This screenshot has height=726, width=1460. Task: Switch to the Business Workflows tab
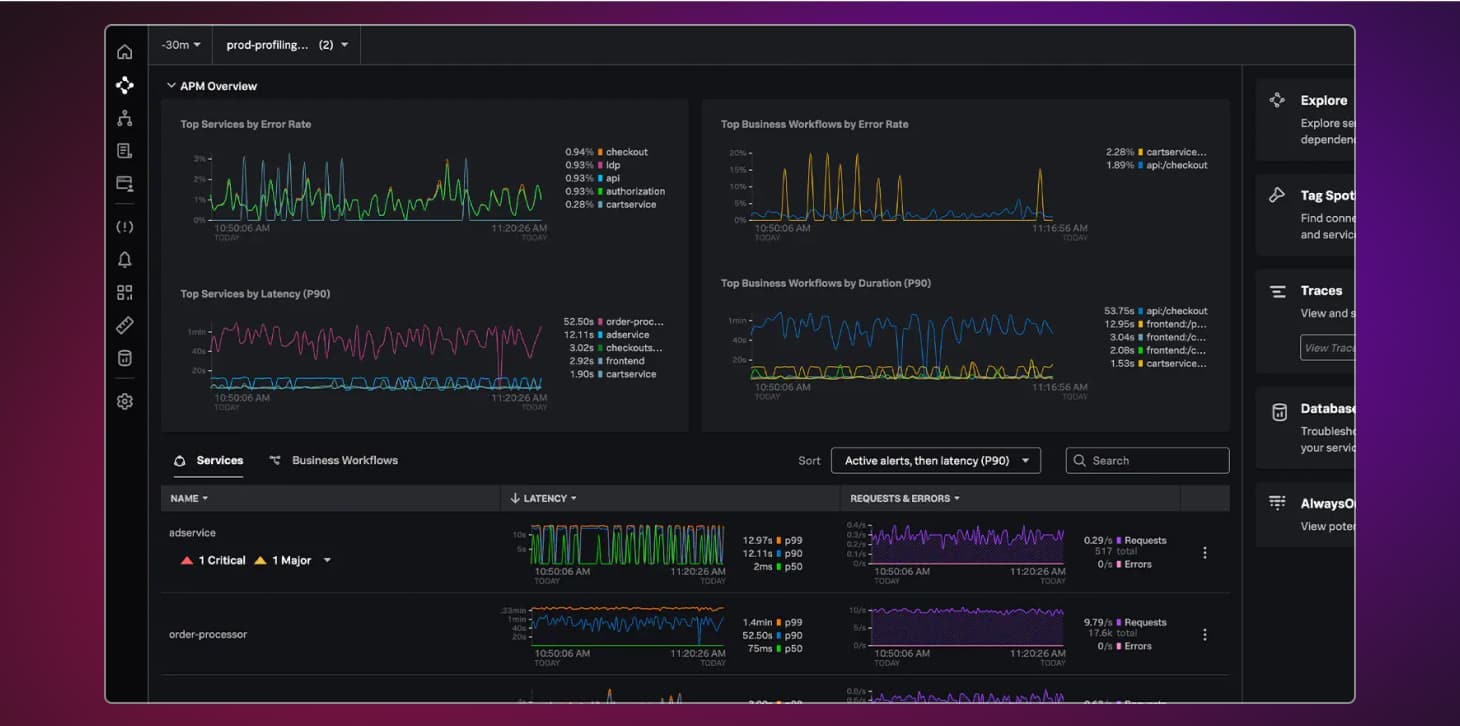click(344, 461)
